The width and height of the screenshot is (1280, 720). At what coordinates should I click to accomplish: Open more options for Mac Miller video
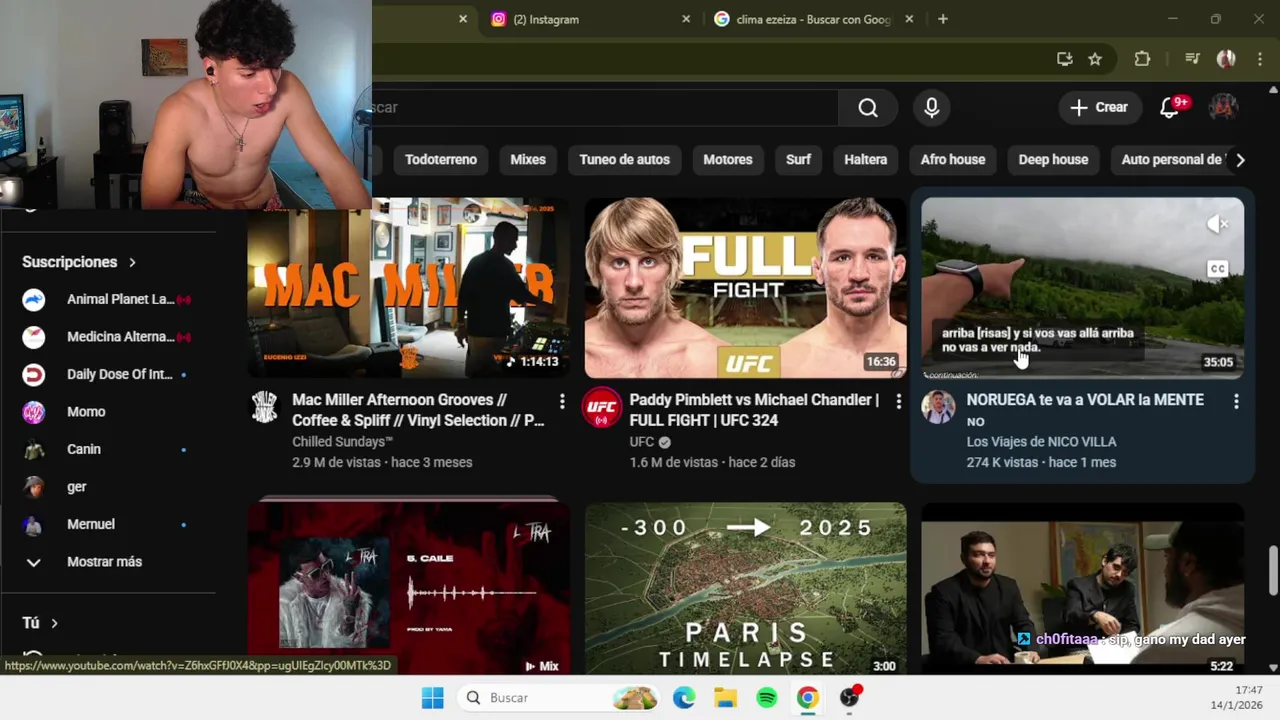point(562,401)
